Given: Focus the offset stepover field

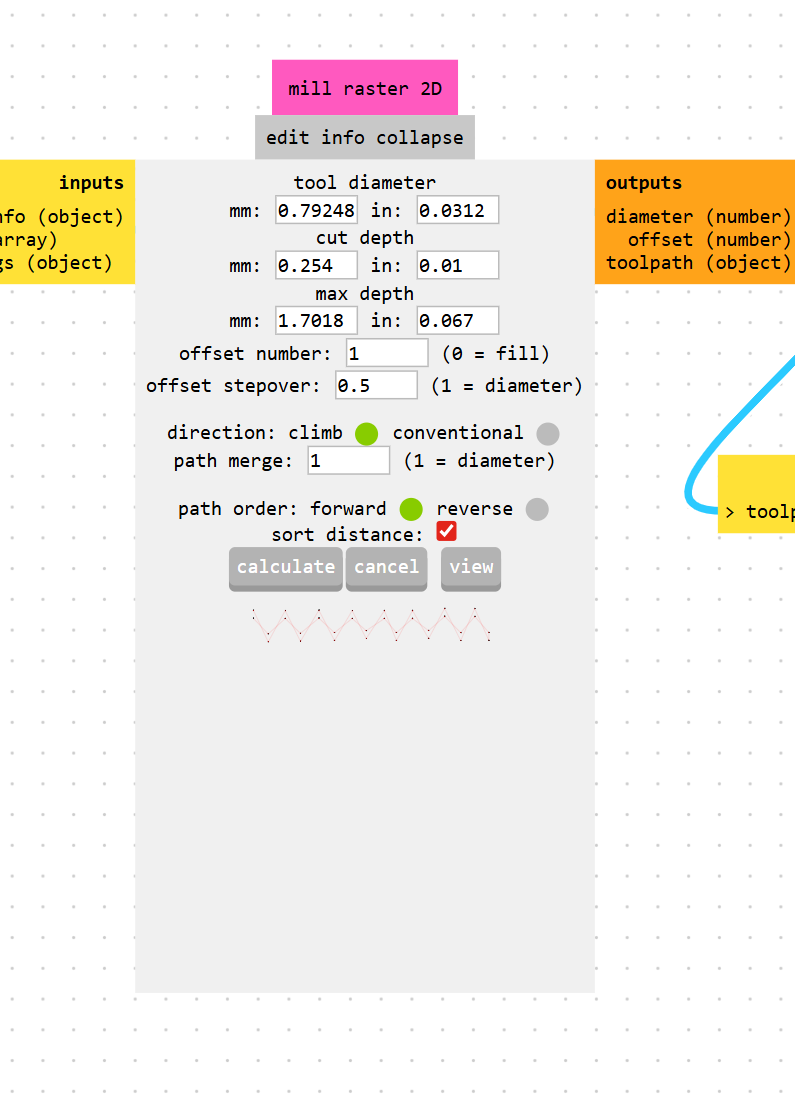Looking at the screenshot, I should pyautogui.click(x=377, y=385).
